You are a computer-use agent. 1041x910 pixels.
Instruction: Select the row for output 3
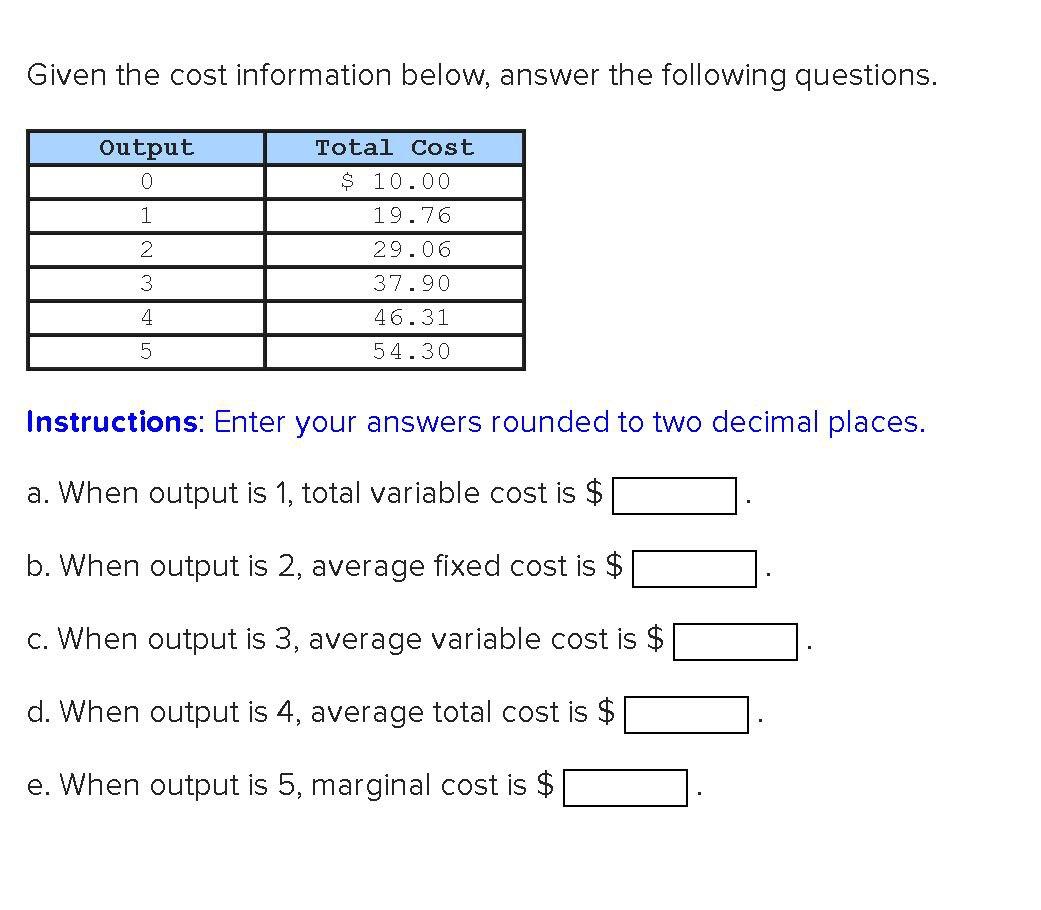tap(146, 283)
